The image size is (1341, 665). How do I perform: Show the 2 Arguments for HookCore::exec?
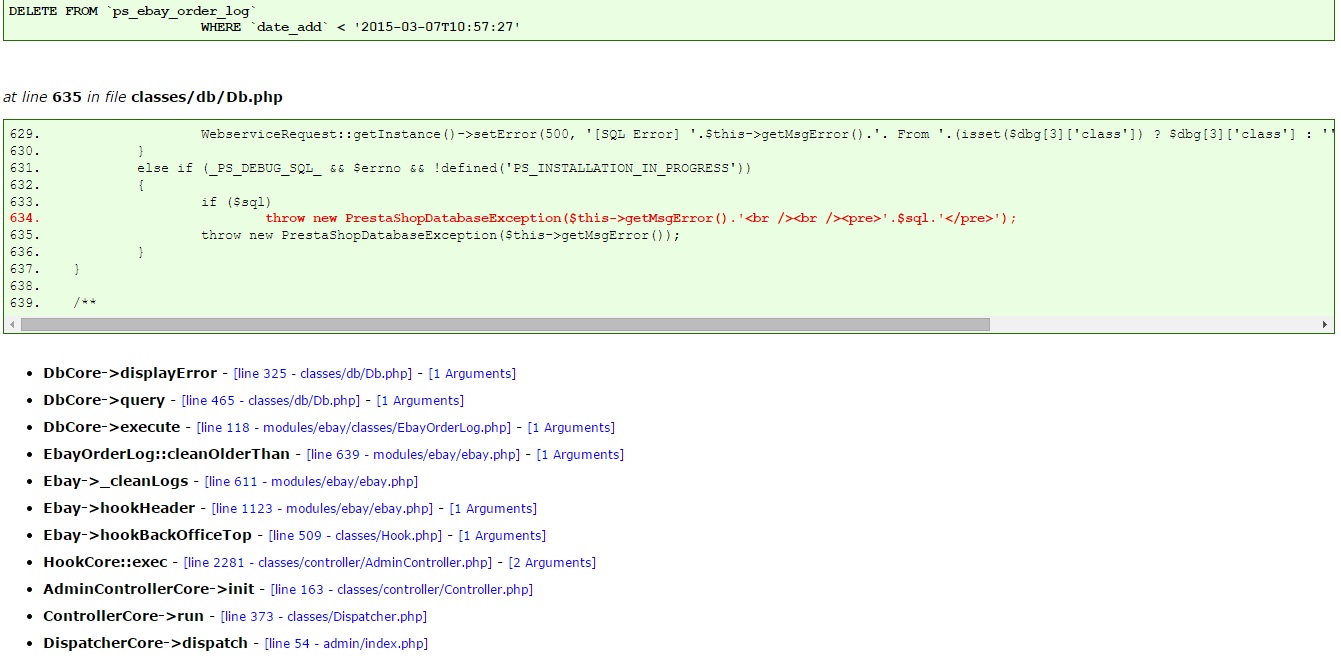coord(552,563)
